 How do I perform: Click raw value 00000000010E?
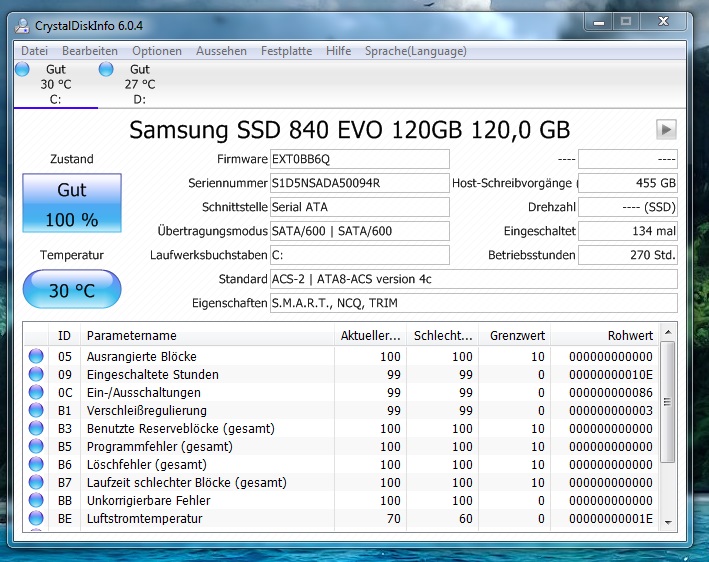pos(611,374)
